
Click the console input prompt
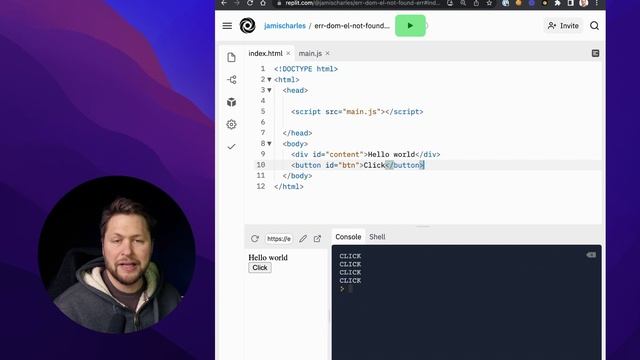350,289
